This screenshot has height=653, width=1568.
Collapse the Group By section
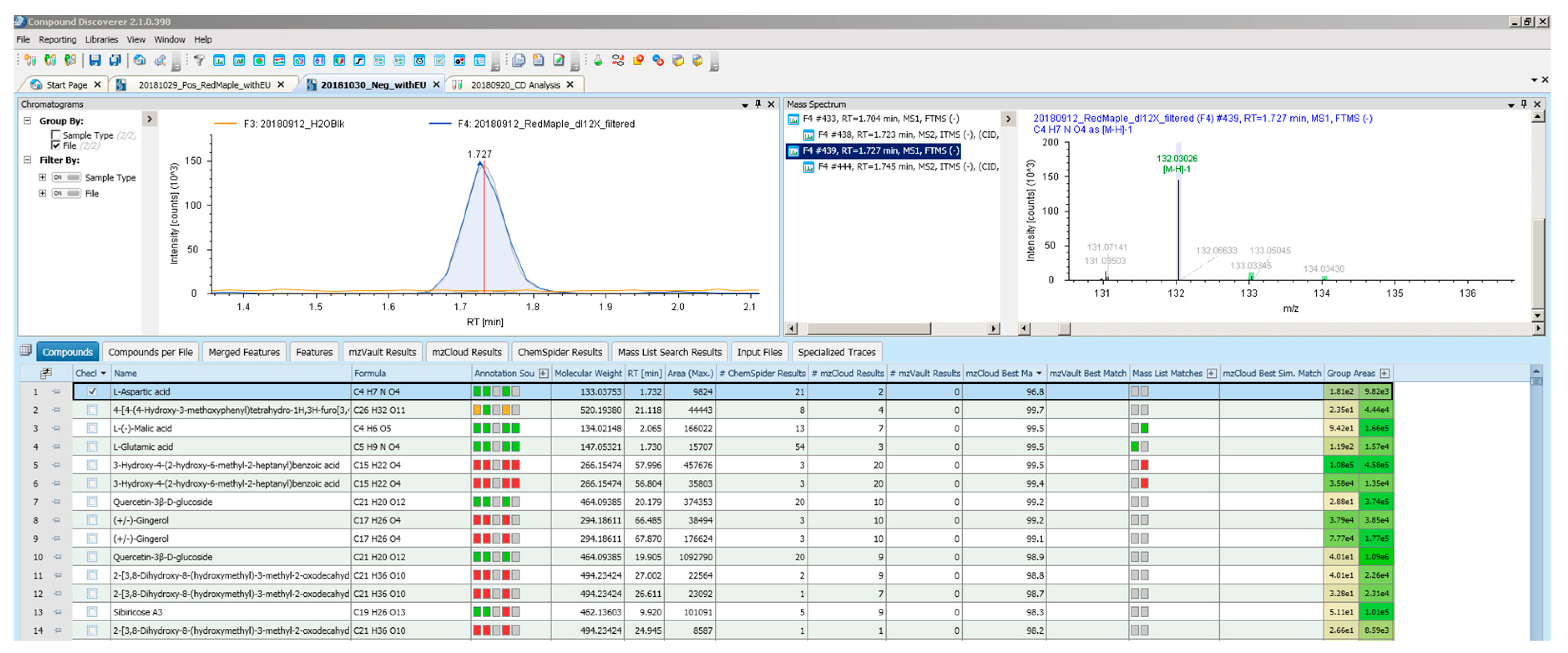click(28, 121)
